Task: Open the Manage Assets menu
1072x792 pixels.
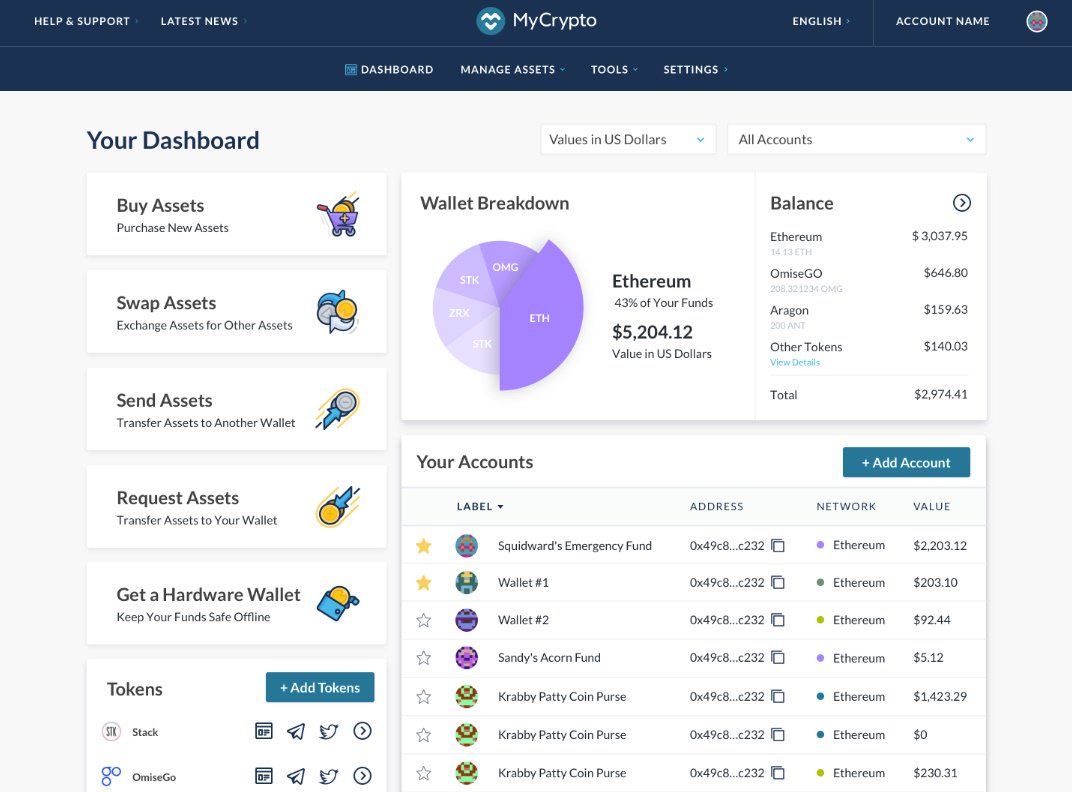Action: point(512,70)
